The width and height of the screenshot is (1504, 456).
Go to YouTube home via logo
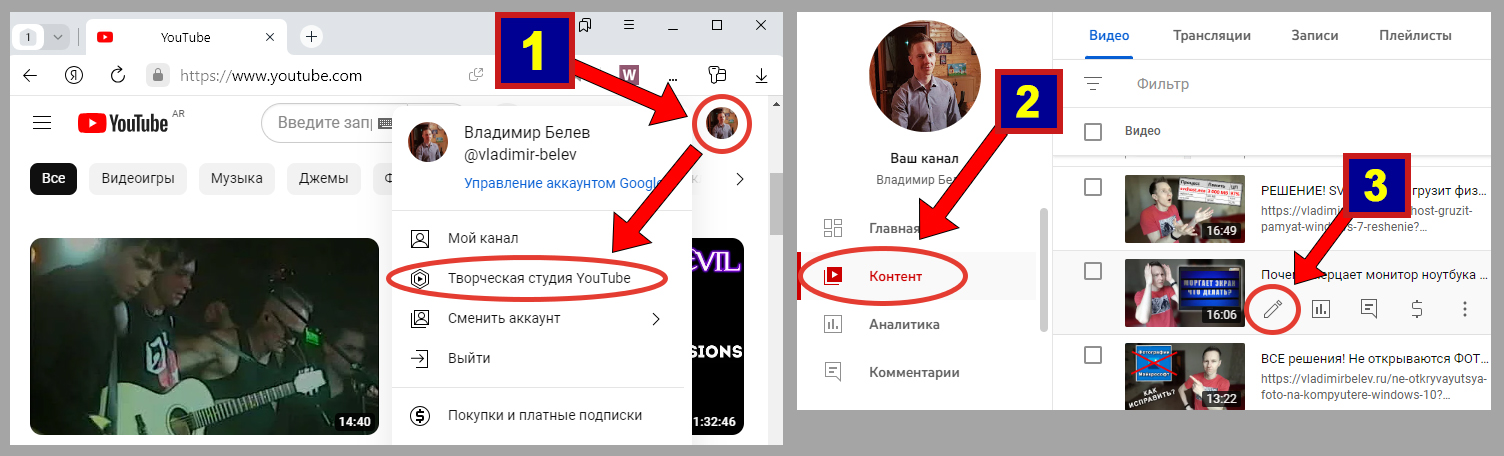point(123,123)
